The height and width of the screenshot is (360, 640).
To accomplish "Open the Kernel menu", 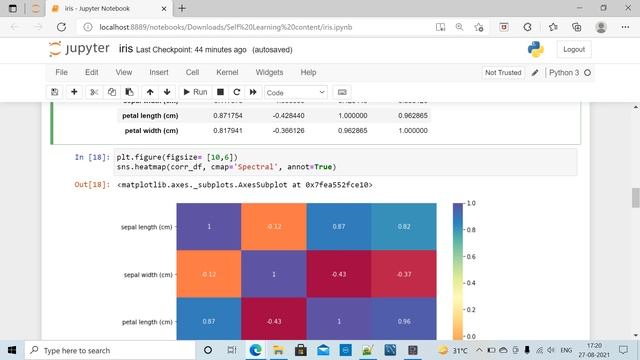I will [x=227, y=72].
